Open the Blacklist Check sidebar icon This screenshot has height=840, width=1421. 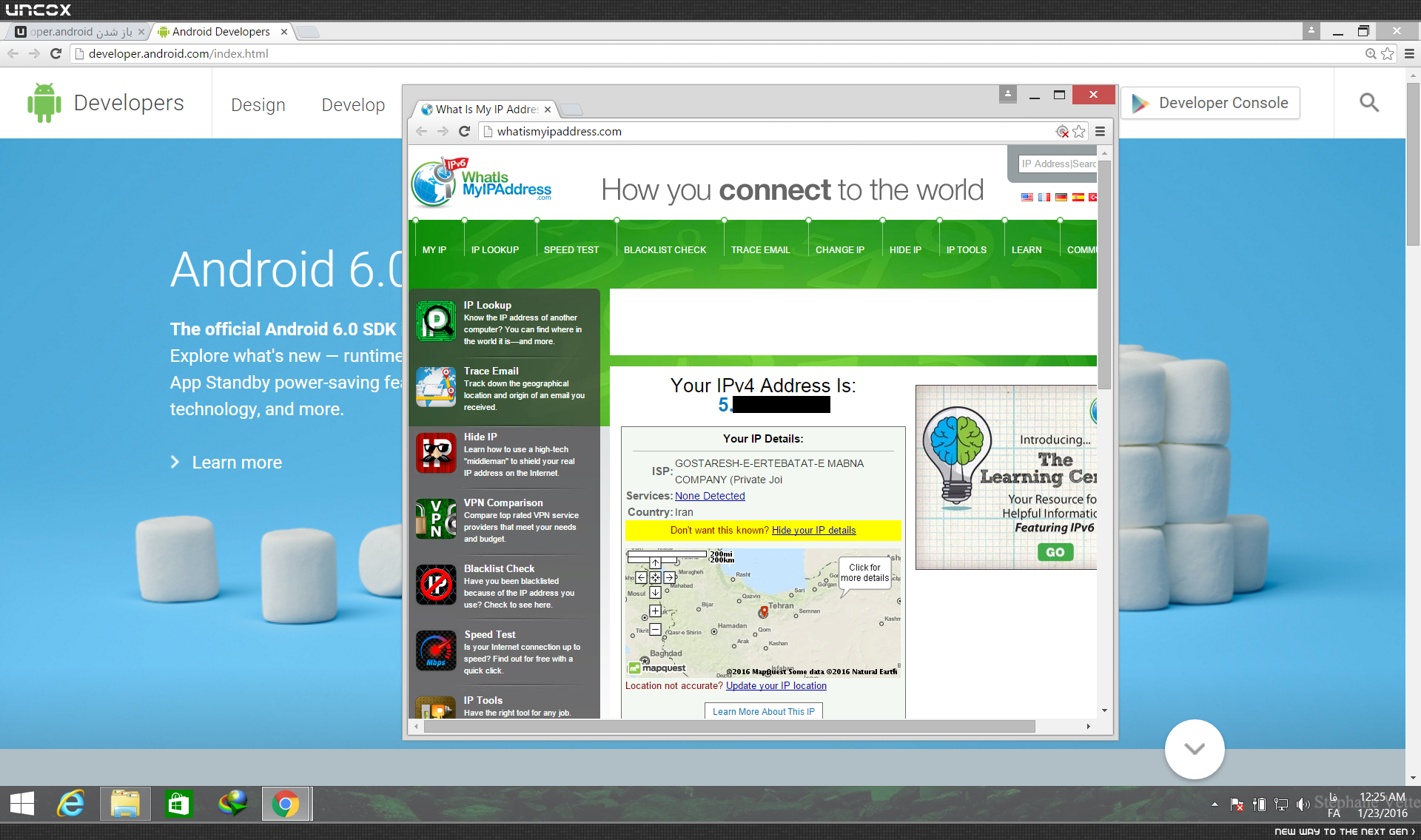(436, 585)
